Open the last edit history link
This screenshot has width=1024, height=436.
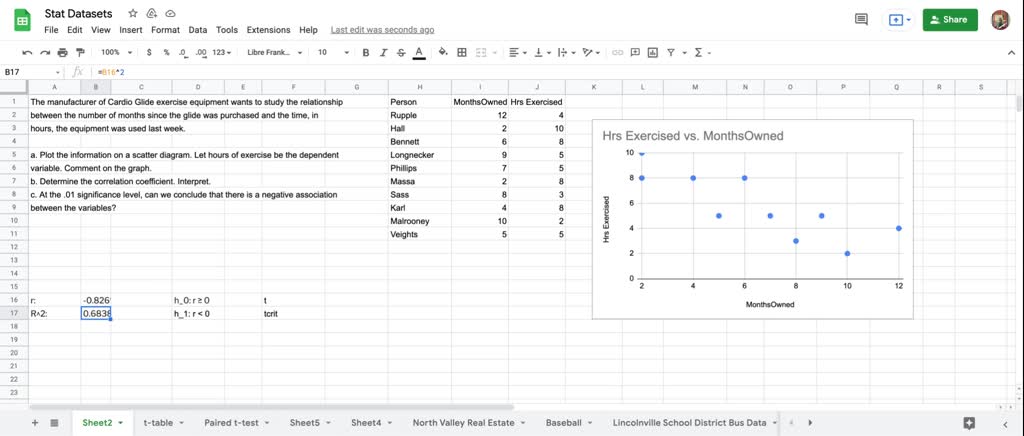click(382, 30)
